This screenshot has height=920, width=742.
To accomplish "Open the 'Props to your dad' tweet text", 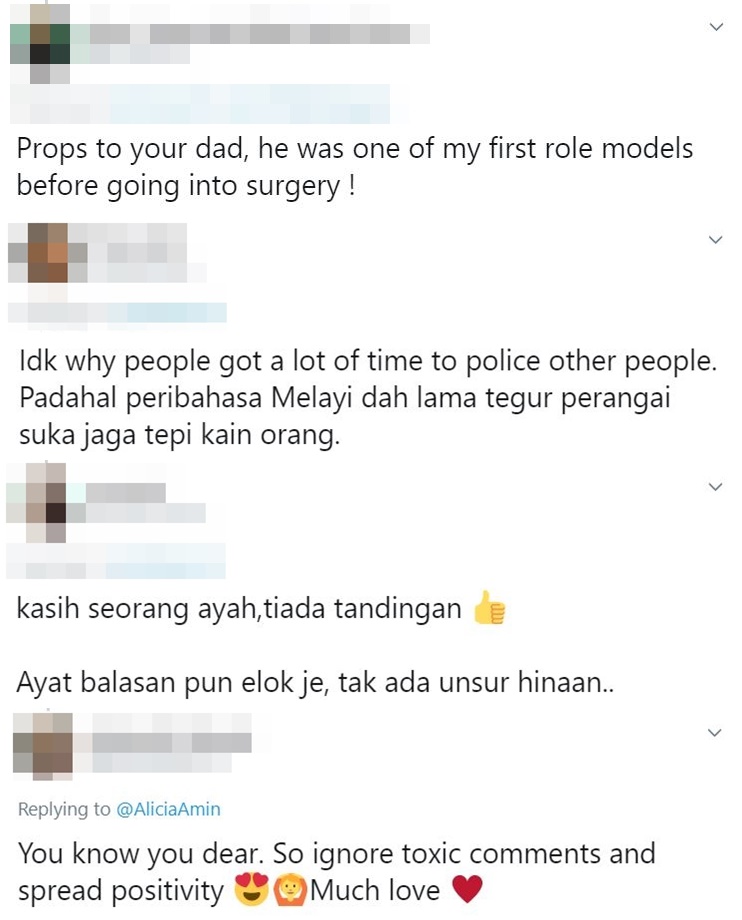I will [x=355, y=167].
